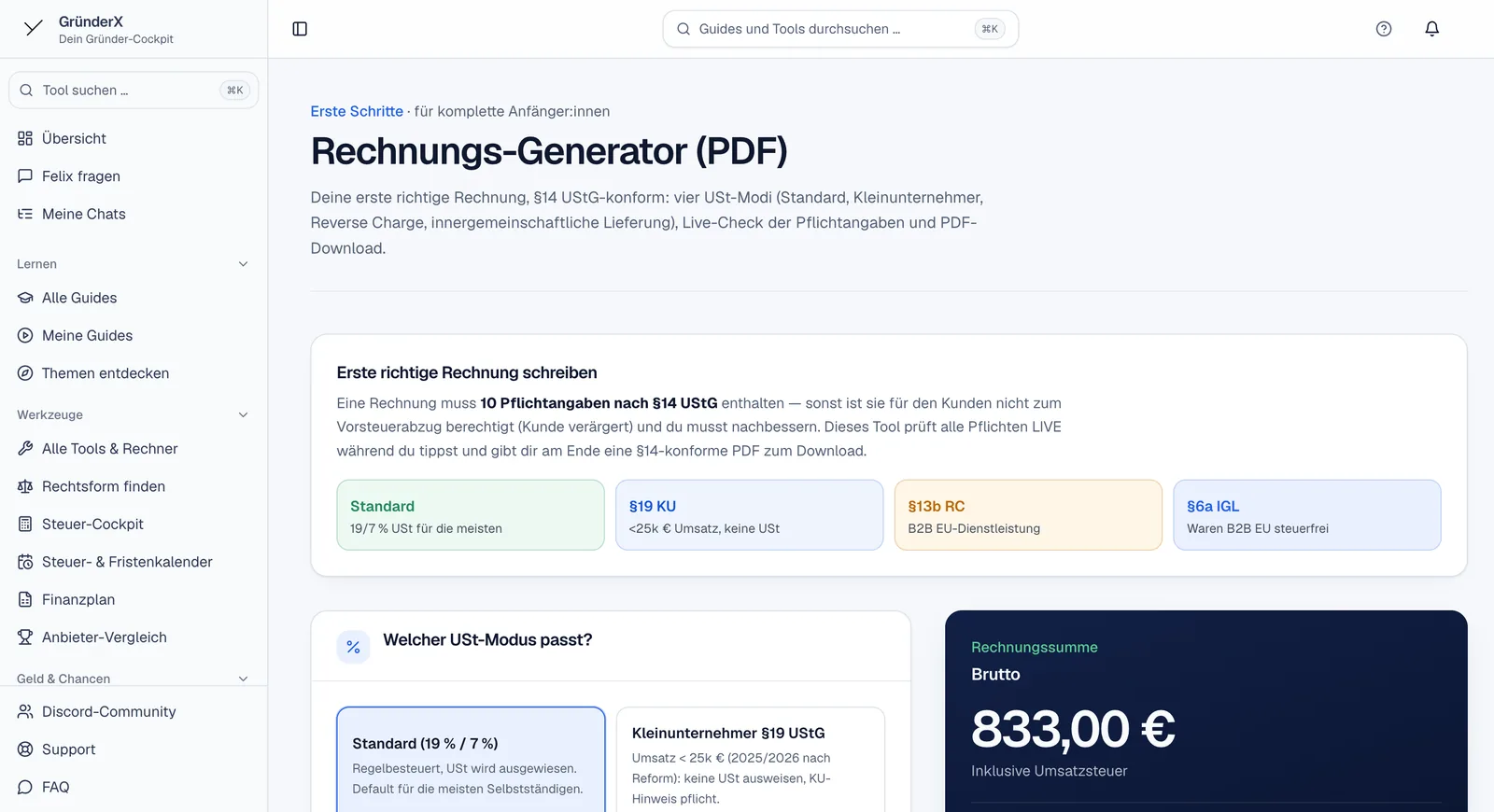
Task: Open the help question-mark icon
Action: pos(1384,29)
